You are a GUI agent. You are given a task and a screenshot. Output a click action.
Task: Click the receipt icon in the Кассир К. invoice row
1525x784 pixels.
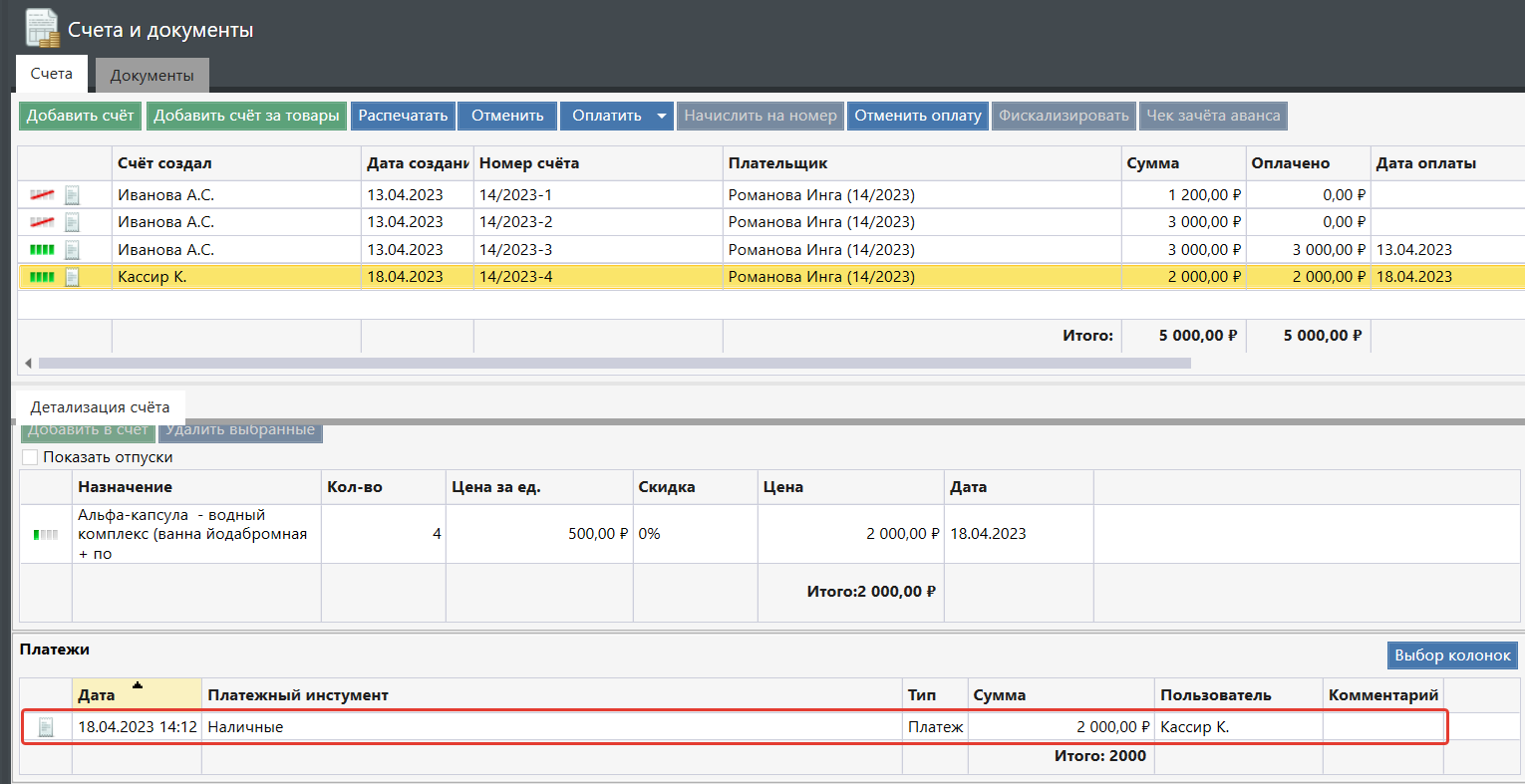pos(72,277)
